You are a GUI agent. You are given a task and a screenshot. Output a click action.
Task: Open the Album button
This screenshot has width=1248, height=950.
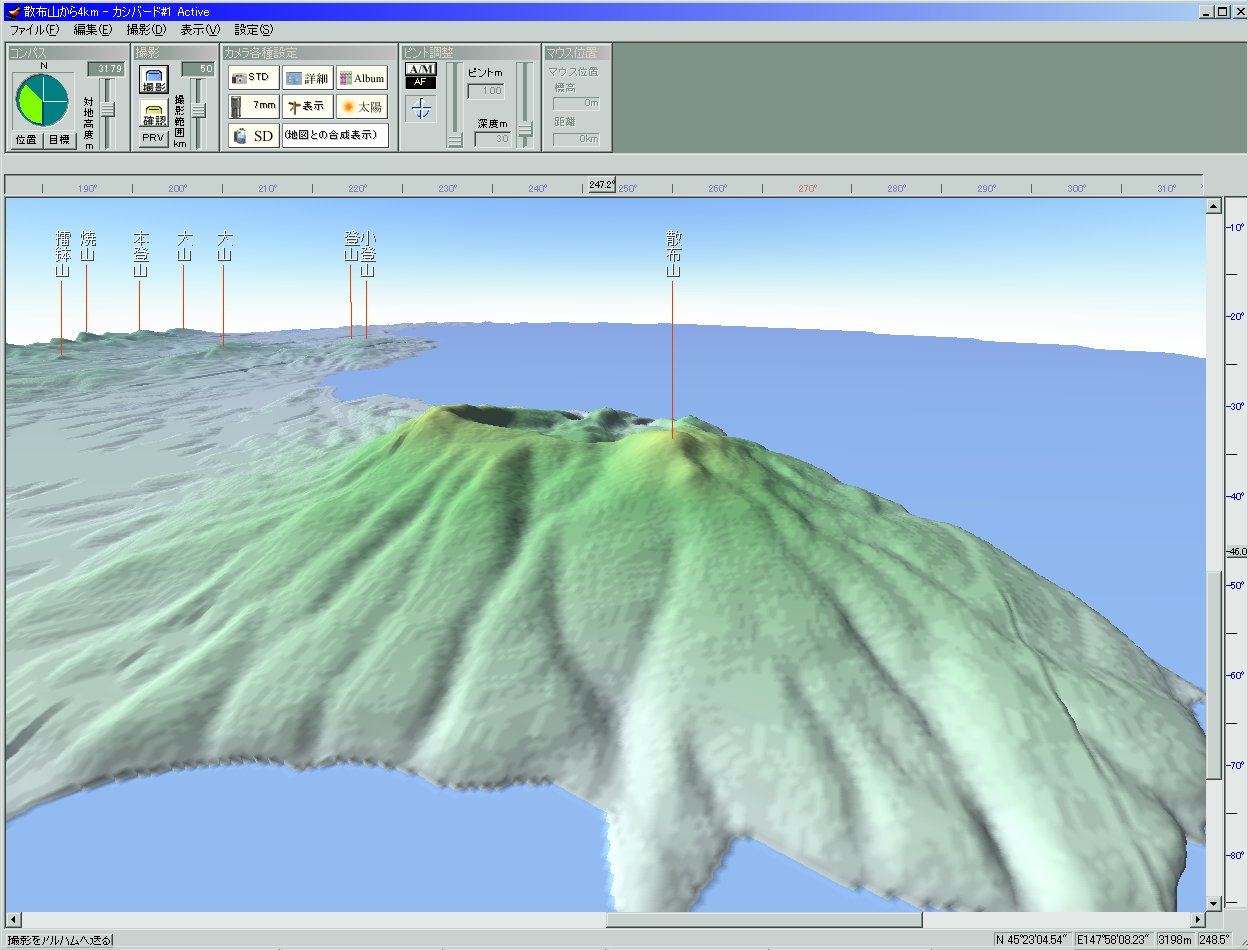[361, 78]
